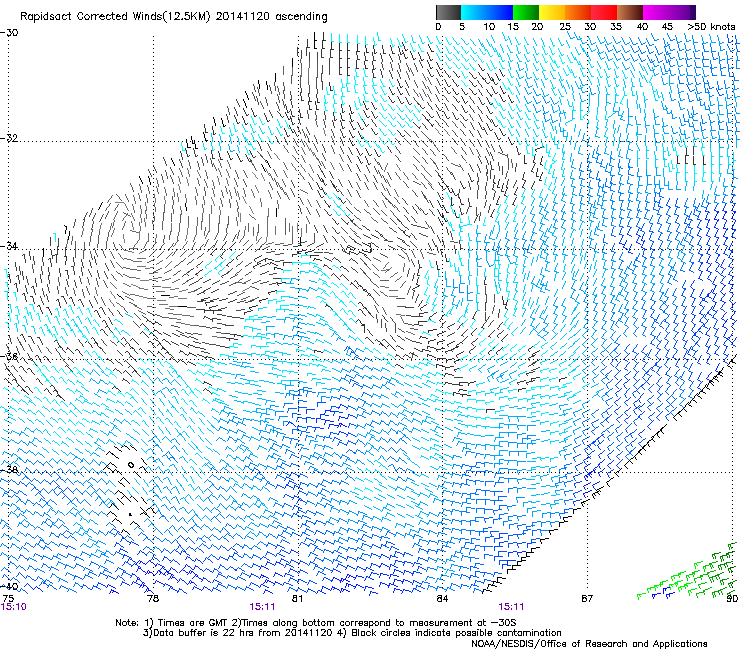
Task: Click the note line 'Times are GMT'
Action: click(x=190, y=623)
